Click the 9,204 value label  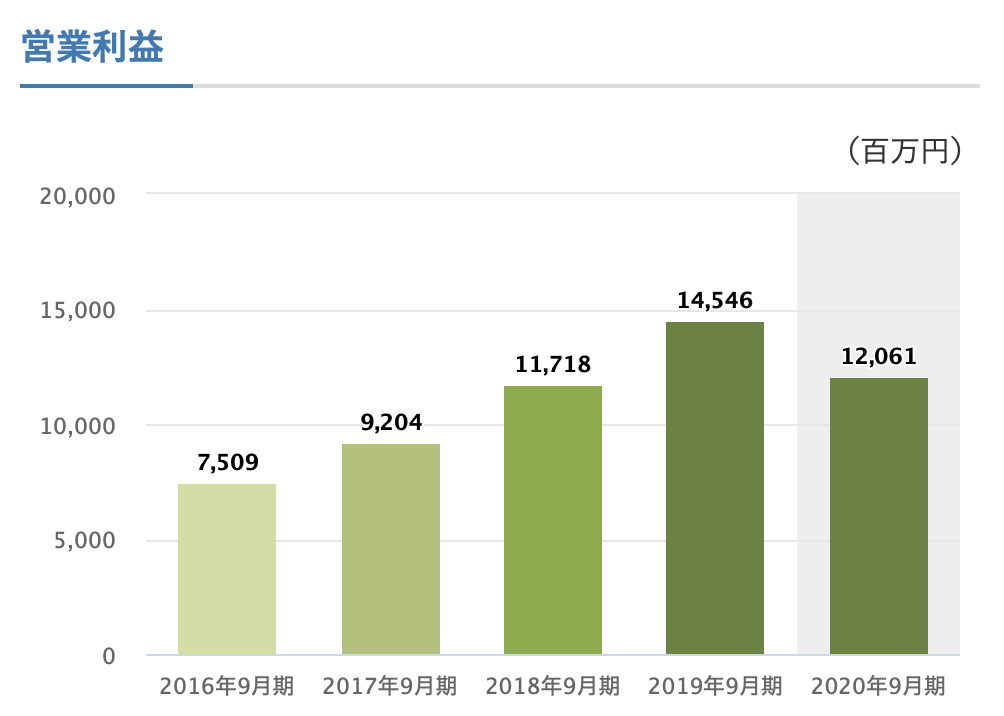coord(391,423)
